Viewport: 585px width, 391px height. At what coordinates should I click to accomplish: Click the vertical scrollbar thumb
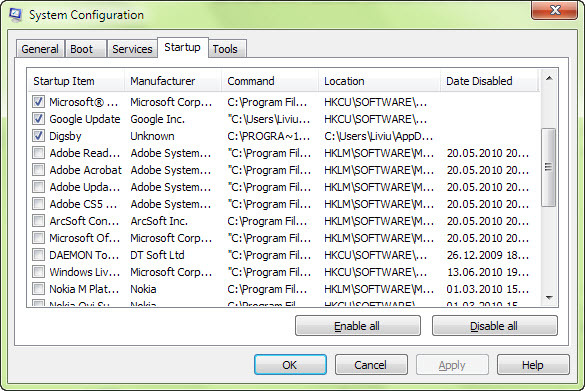(x=548, y=167)
